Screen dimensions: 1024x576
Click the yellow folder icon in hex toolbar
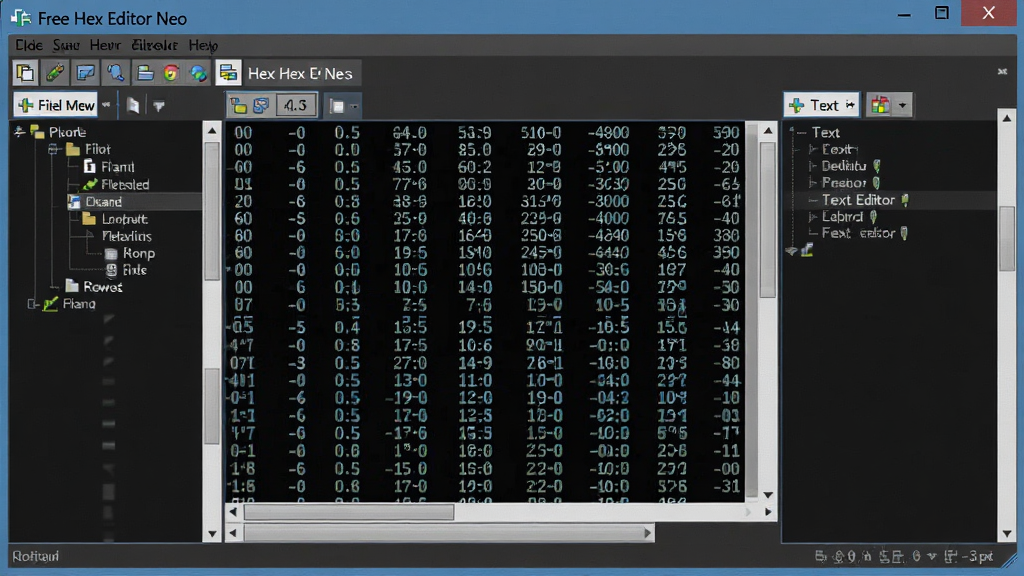click(239, 106)
